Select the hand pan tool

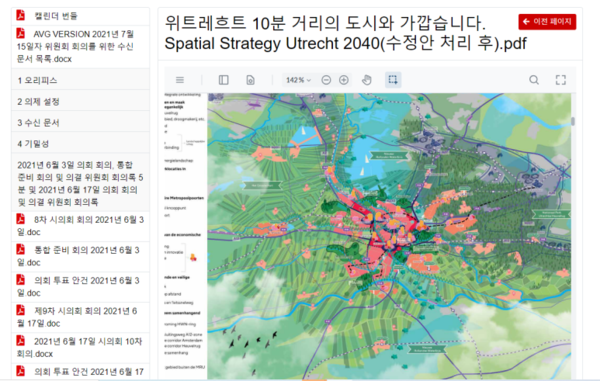(x=367, y=80)
